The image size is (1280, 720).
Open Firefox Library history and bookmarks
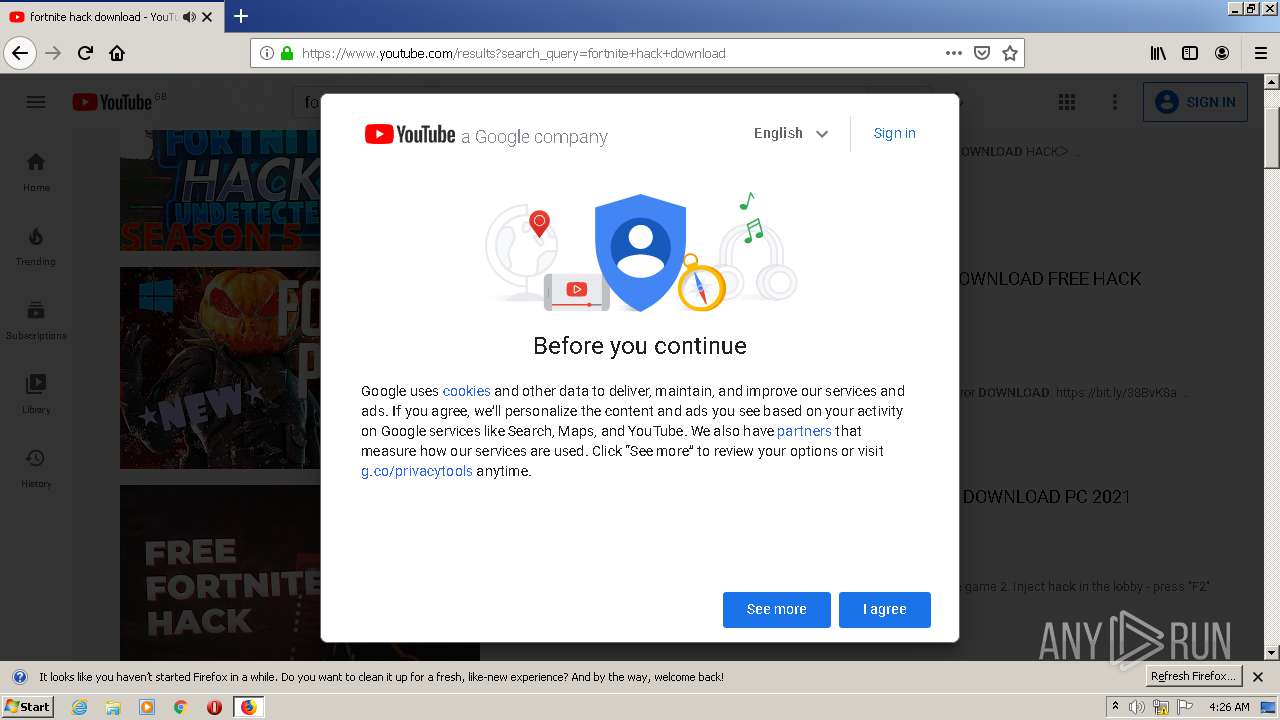(1158, 53)
